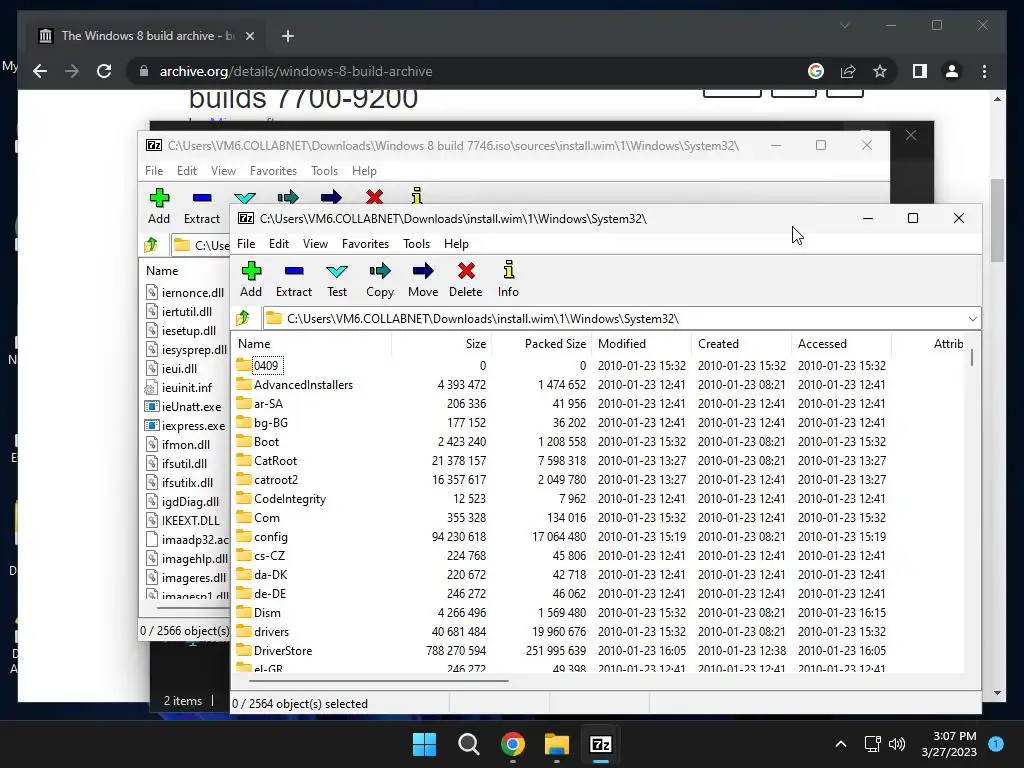This screenshot has width=1024, height=768.
Task: Open Favorites menu in front 7-Zip window
Action: tap(366, 244)
